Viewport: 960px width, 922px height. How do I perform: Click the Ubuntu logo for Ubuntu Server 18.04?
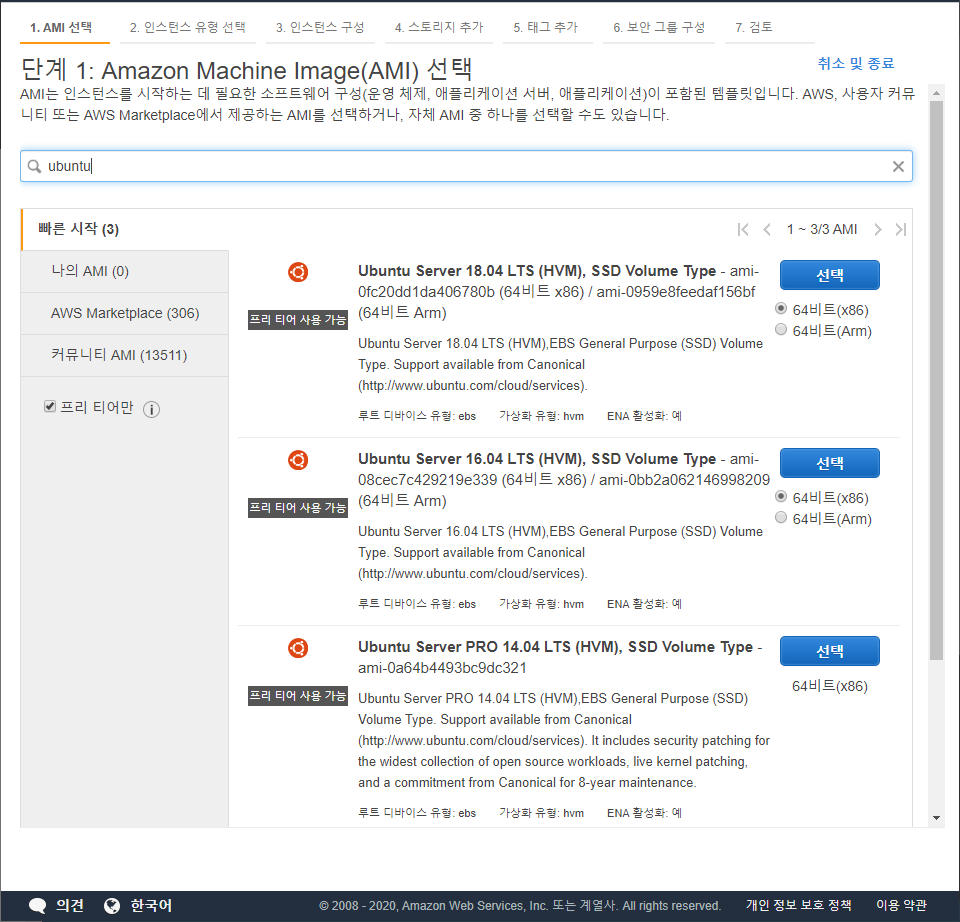[298, 272]
